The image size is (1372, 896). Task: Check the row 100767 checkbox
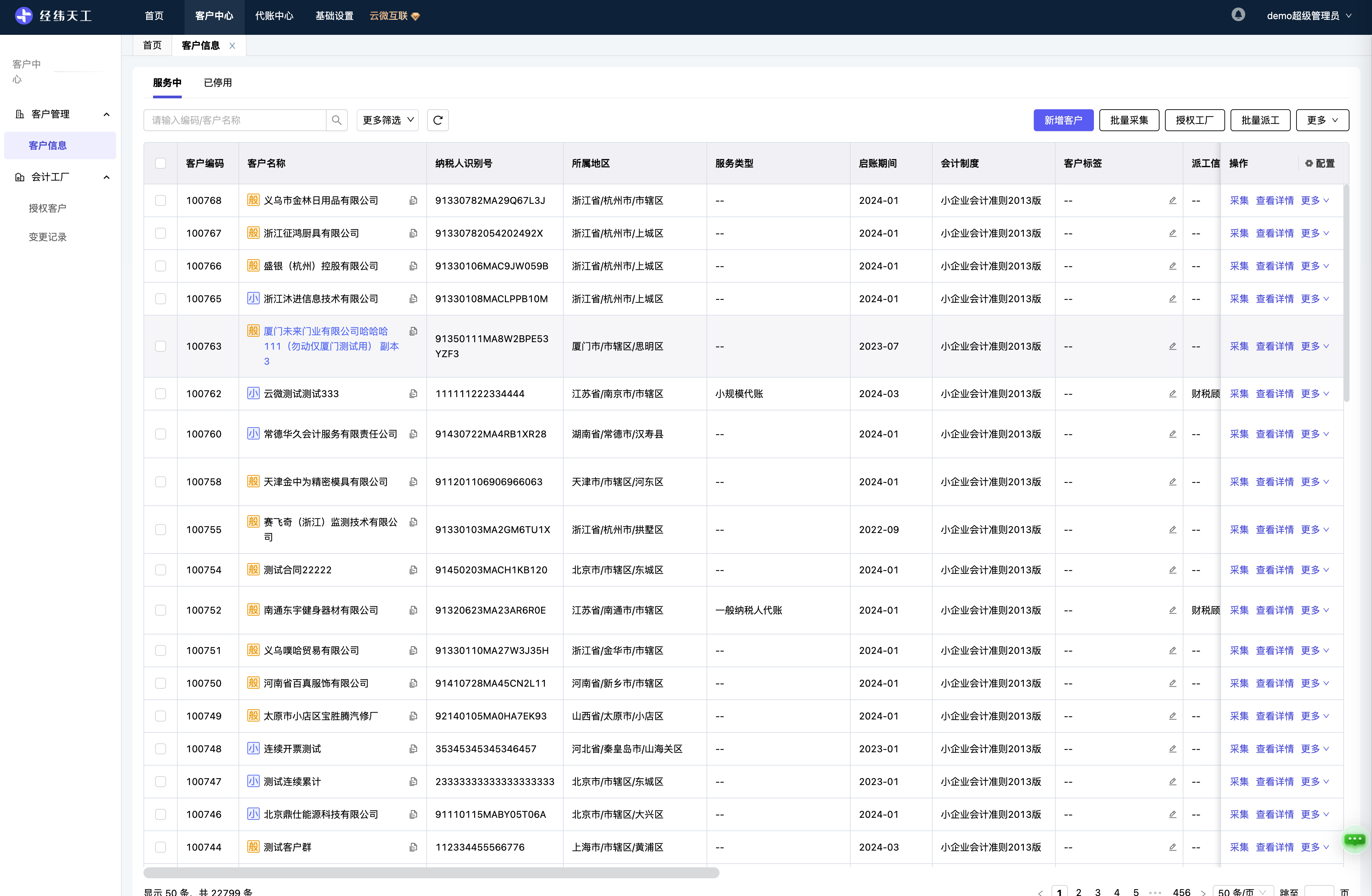click(160, 233)
